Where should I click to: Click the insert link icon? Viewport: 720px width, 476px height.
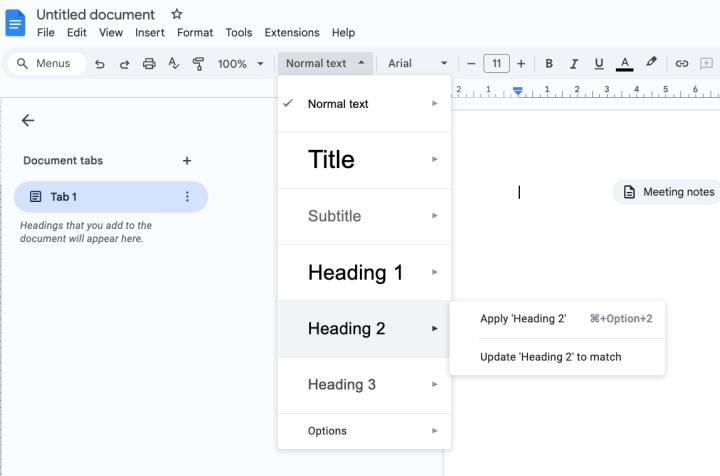tap(682, 63)
